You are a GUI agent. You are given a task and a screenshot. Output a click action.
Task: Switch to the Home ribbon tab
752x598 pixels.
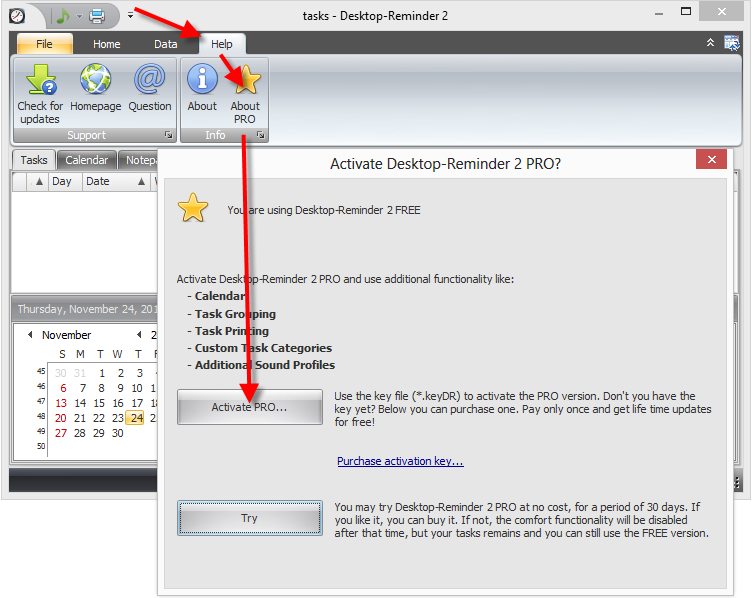106,44
